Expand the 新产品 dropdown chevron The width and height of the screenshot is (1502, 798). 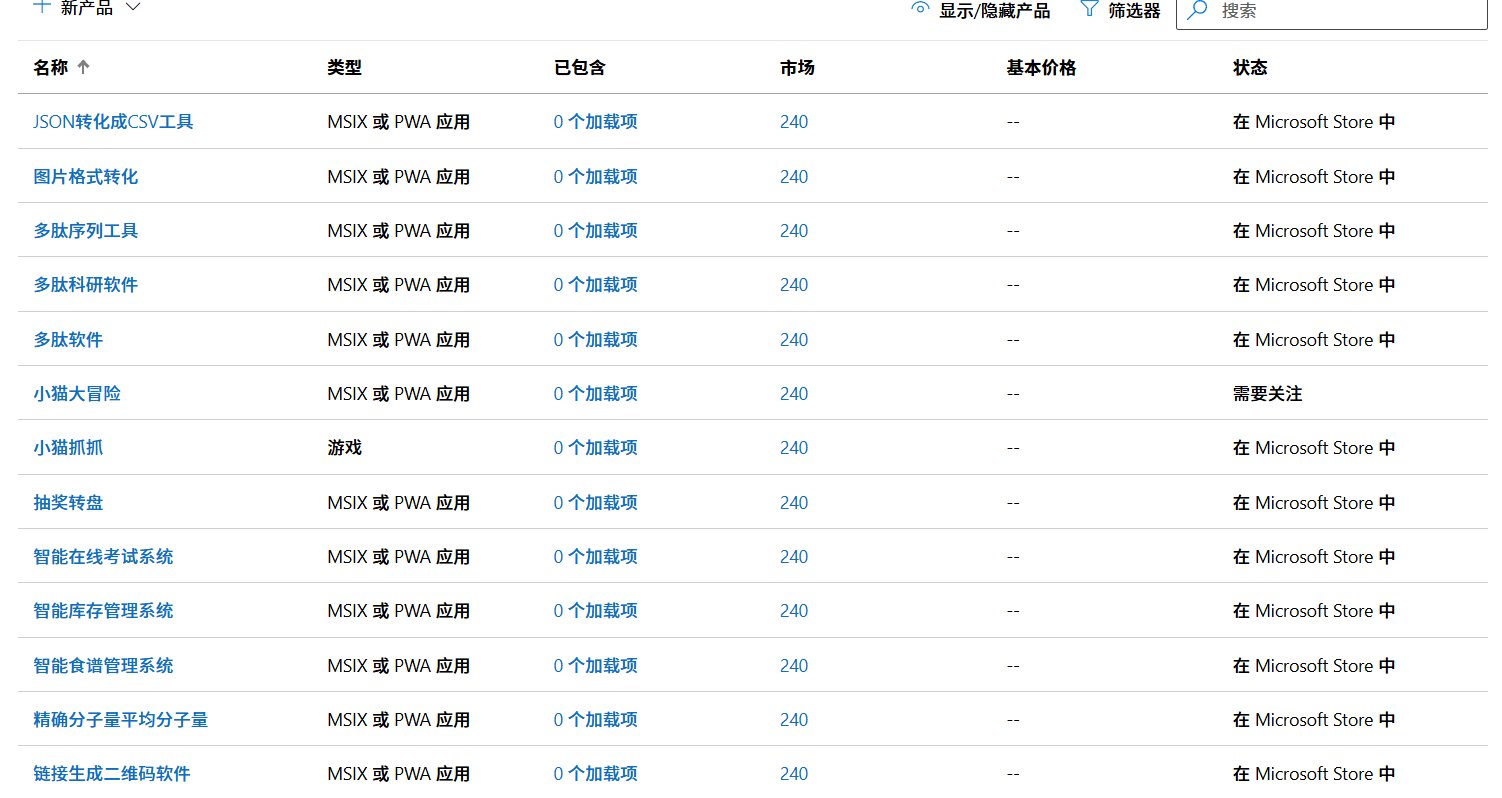pyautogui.click(x=133, y=7)
